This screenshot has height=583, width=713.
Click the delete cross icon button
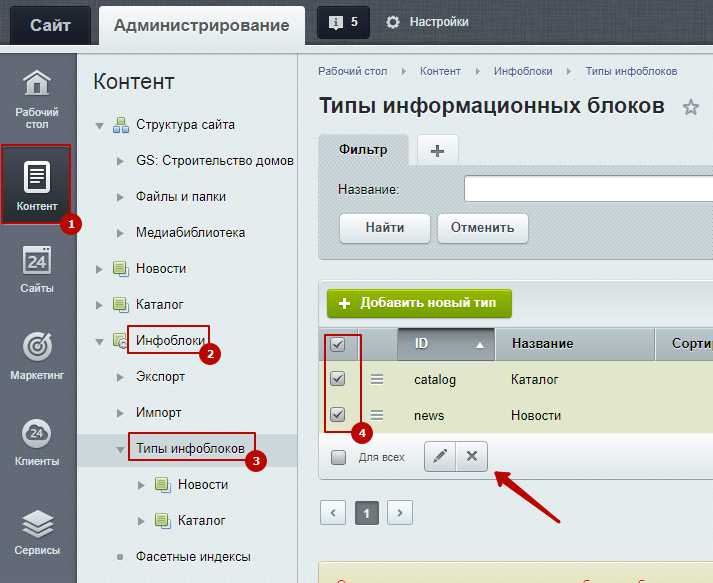[x=472, y=456]
